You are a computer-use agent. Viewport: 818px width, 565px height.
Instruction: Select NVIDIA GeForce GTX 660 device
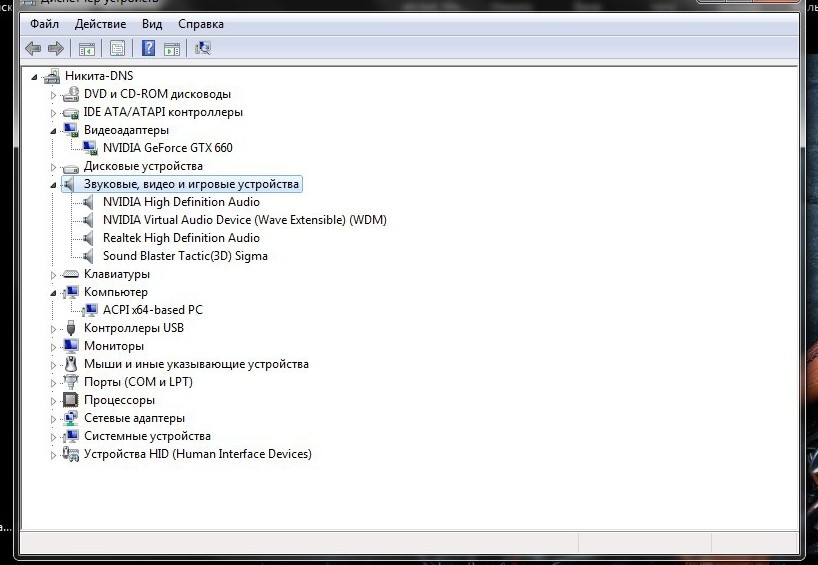point(167,148)
